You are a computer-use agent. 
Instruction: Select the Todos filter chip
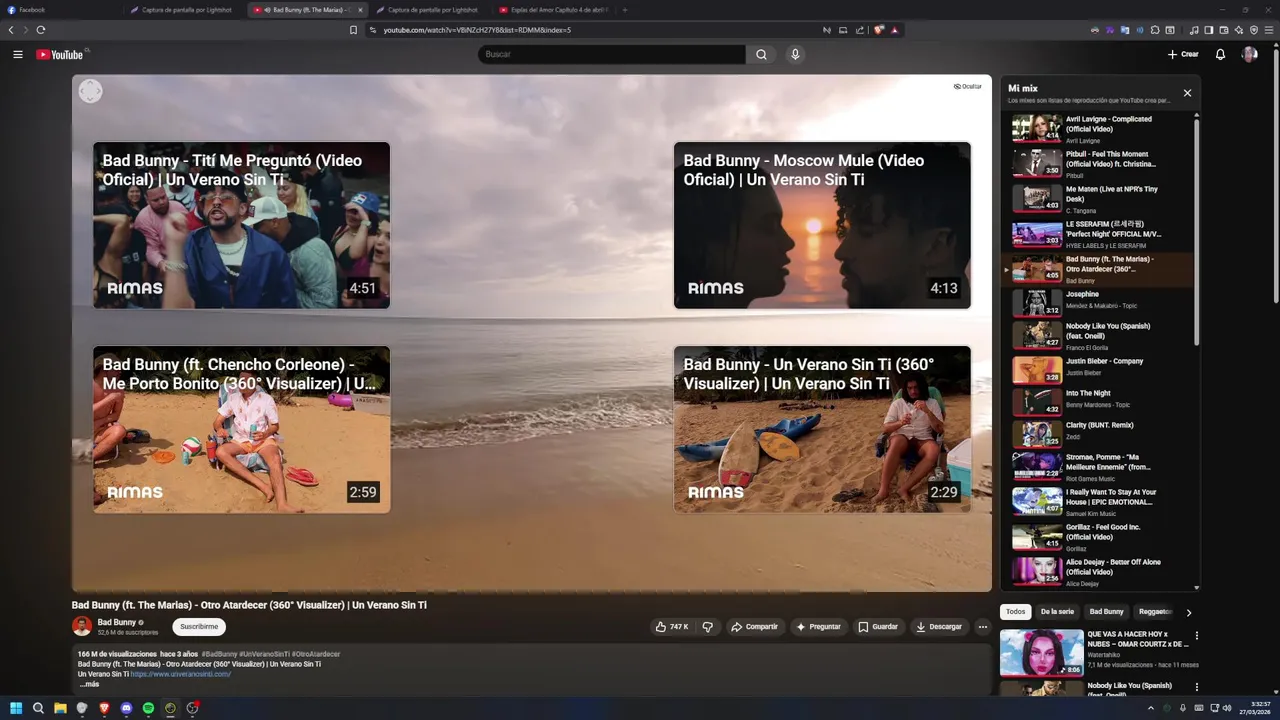tap(1015, 612)
